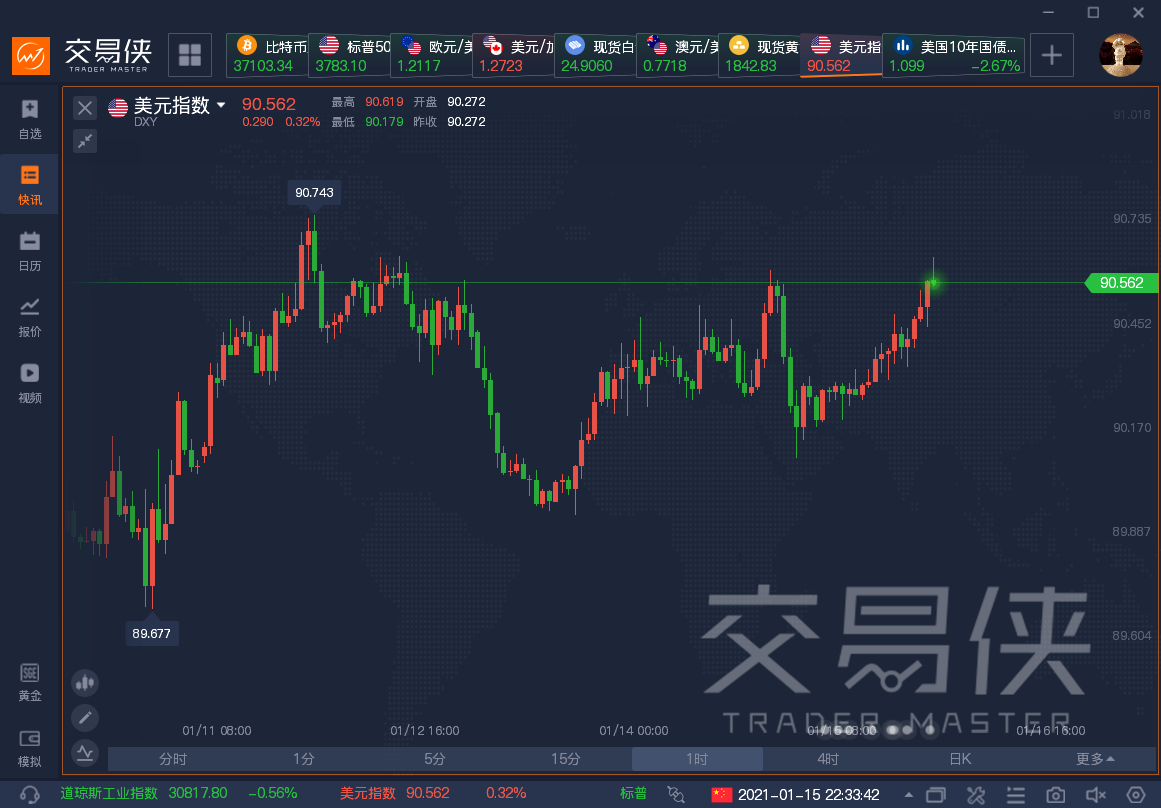Select the 1分 timeframe
Screen dimensions: 1161x808
coord(304,759)
